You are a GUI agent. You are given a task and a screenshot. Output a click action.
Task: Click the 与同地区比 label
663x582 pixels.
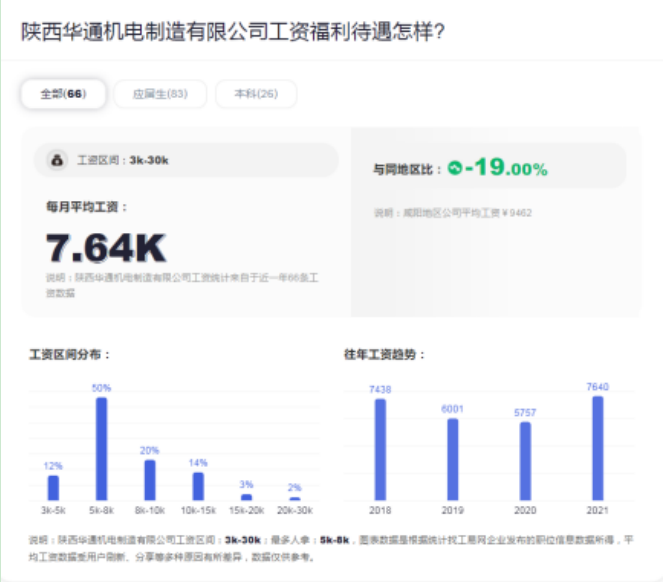[407, 170]
